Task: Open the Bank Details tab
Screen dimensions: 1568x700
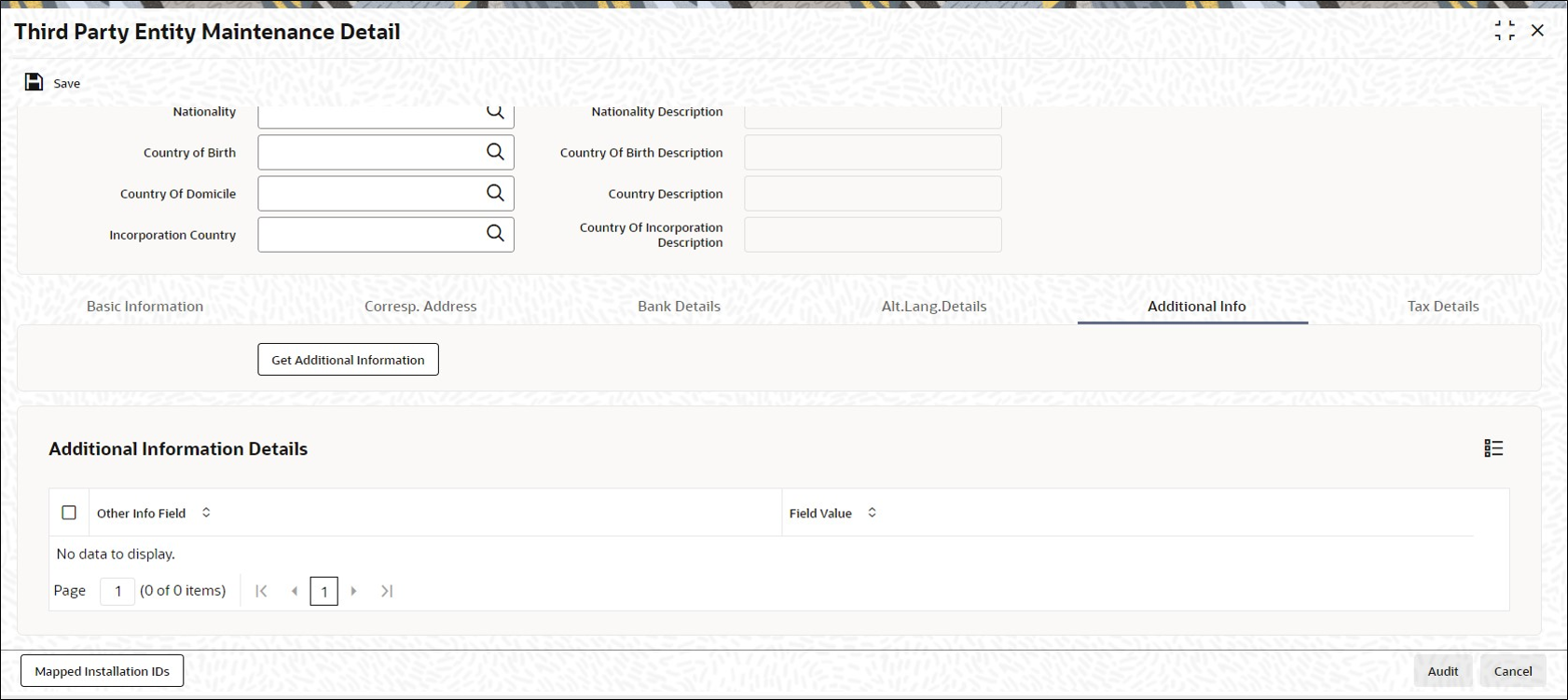Action: point(679,306)
